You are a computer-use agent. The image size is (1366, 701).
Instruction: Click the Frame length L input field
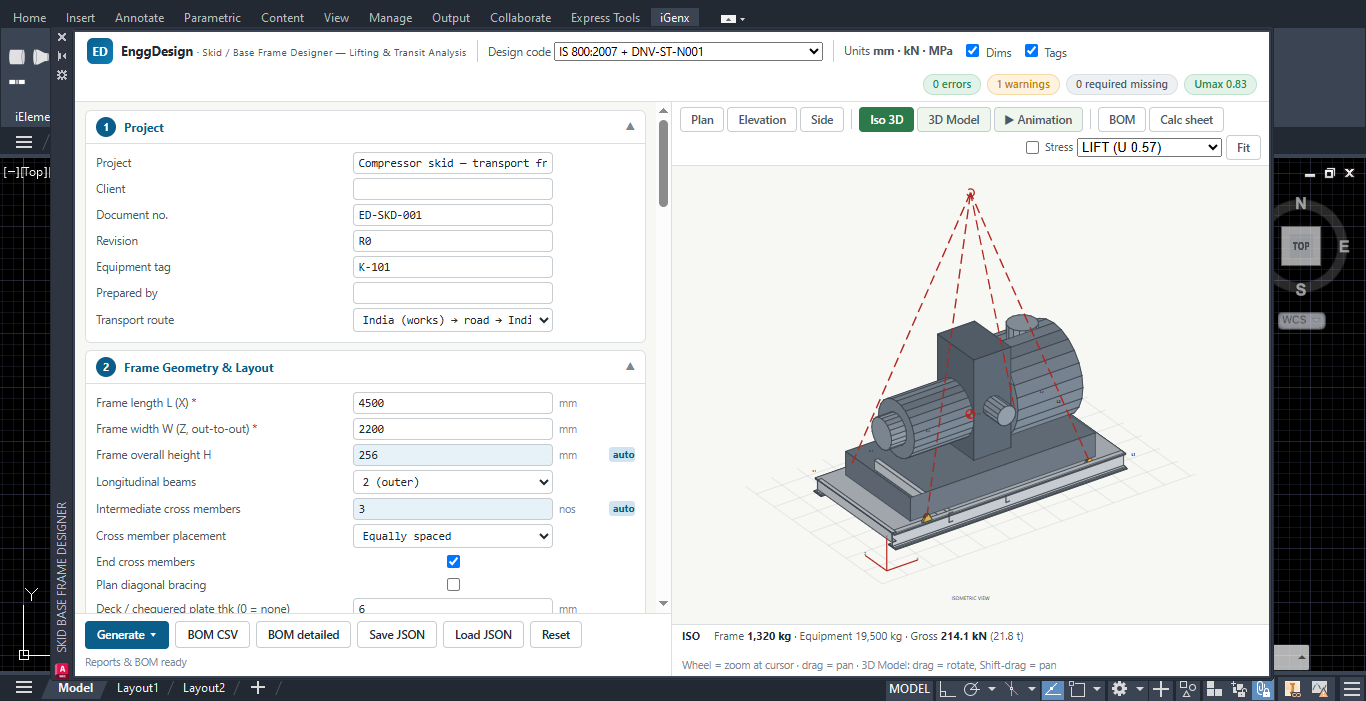453,403
